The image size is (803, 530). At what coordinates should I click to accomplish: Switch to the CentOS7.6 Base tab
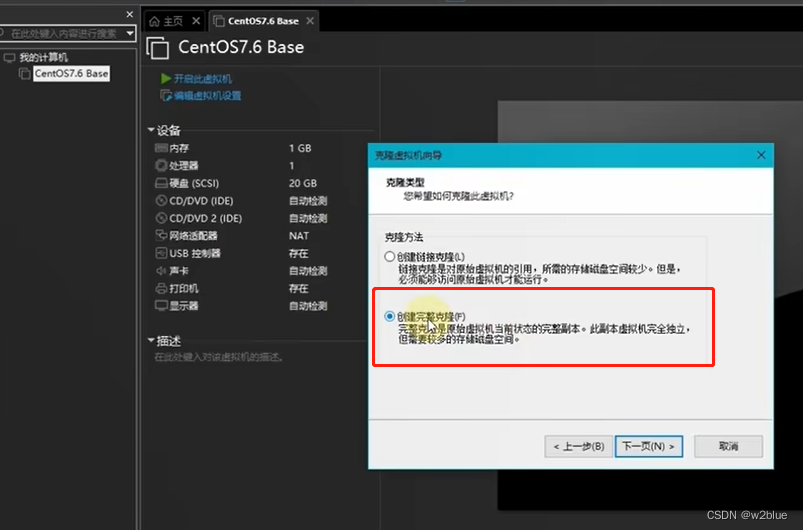tap(263, 21)
